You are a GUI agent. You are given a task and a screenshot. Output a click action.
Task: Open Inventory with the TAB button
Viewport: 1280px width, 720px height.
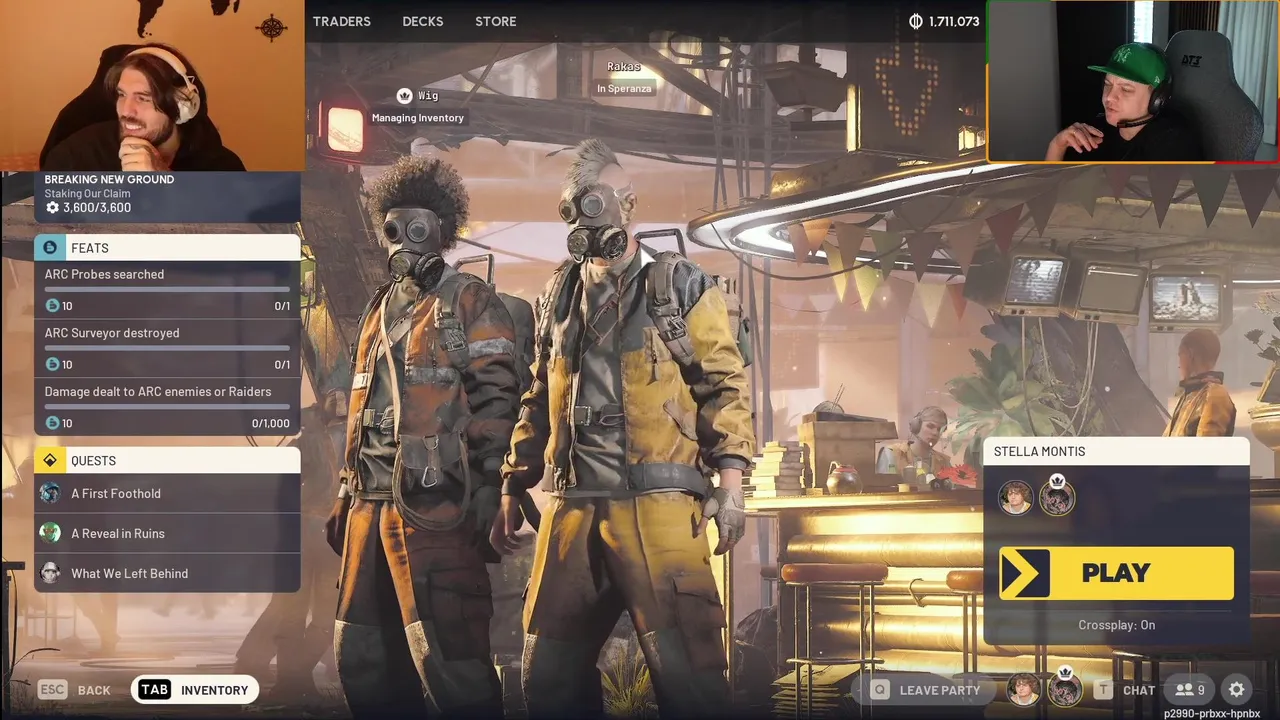point(195,690)
